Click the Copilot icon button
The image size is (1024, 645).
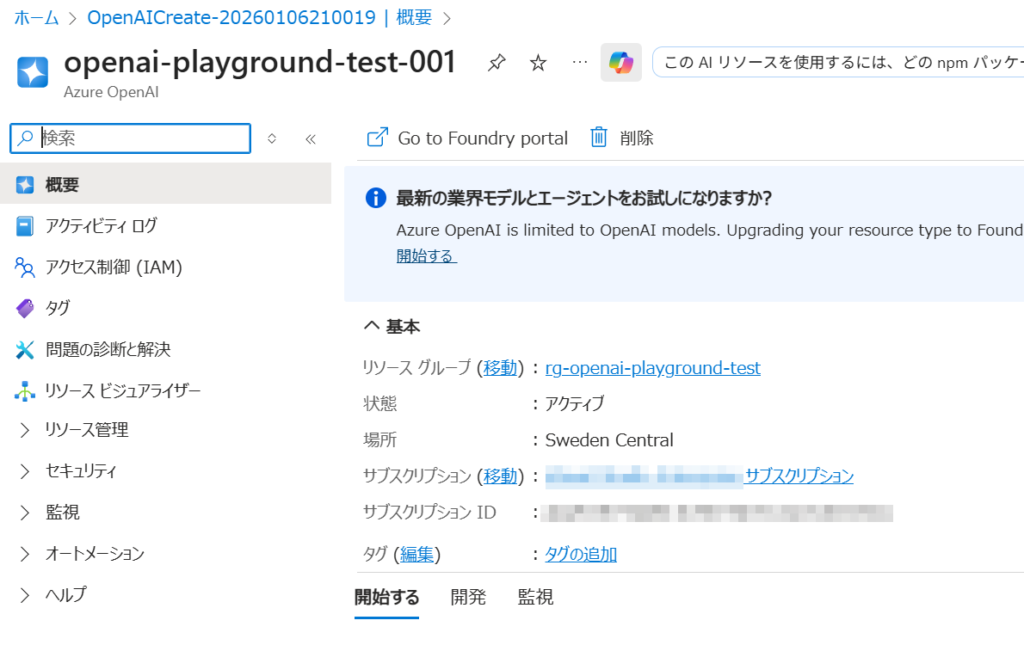click(x=621, y=63)
